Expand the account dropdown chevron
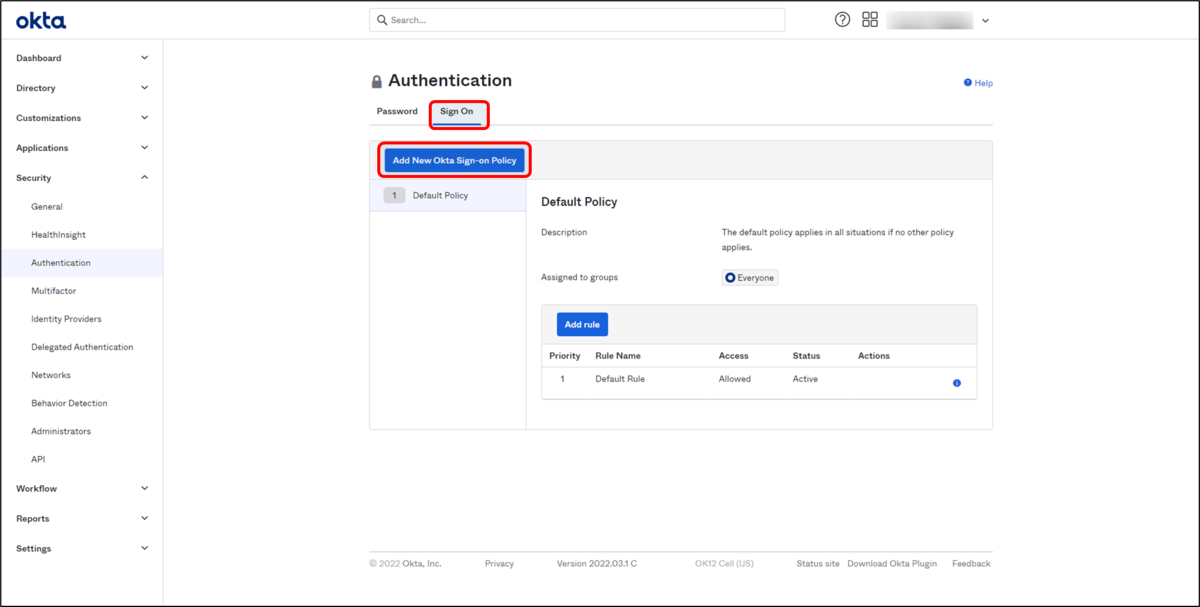 [985, 21]
